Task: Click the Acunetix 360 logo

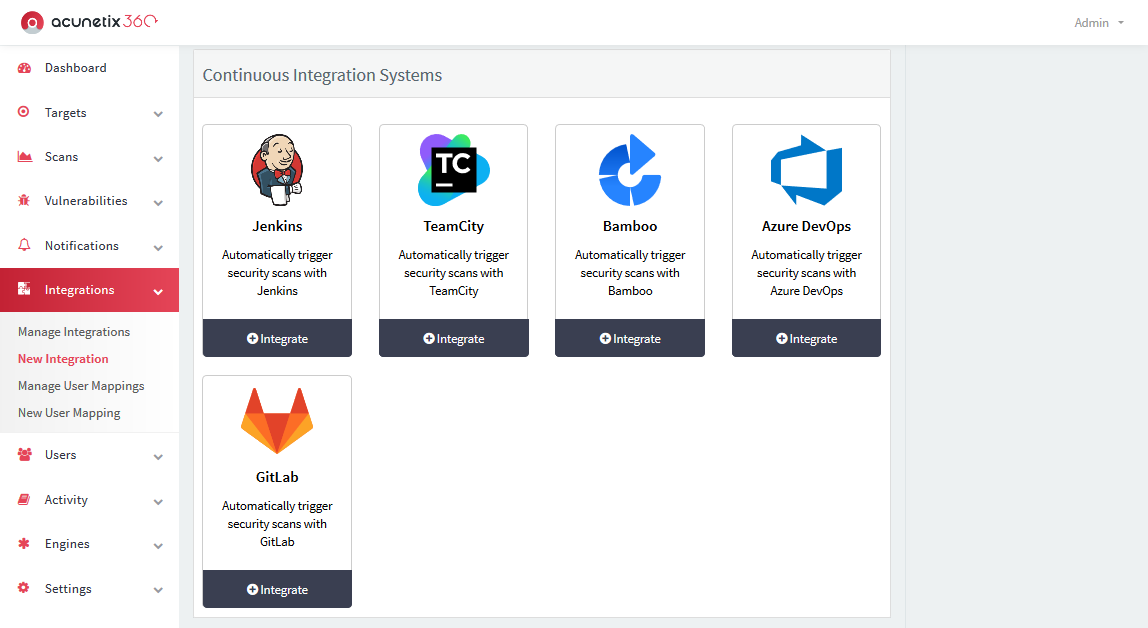Action: click(x=90, y=22)
